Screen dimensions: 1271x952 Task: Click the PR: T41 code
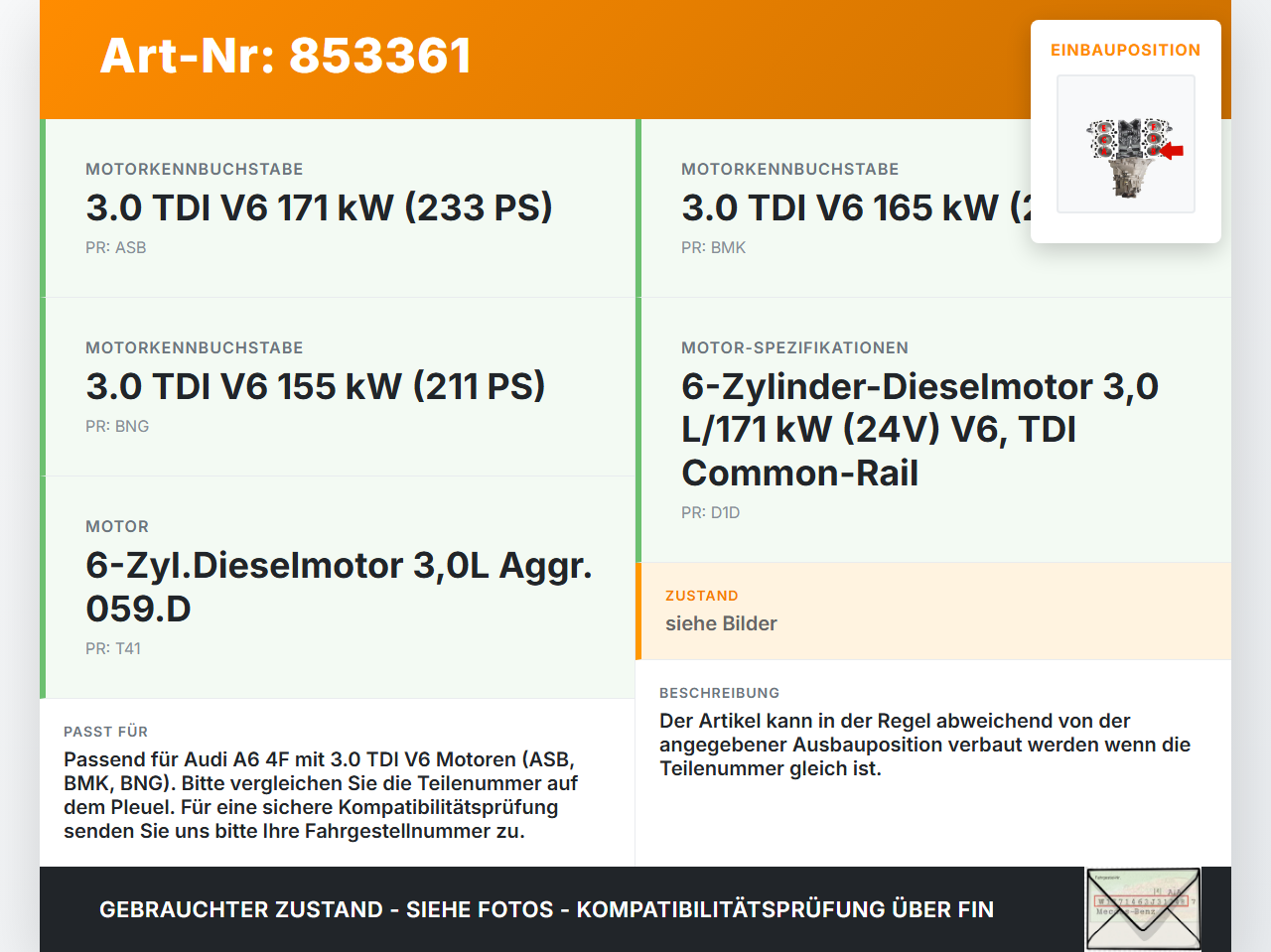coord(113,648)
